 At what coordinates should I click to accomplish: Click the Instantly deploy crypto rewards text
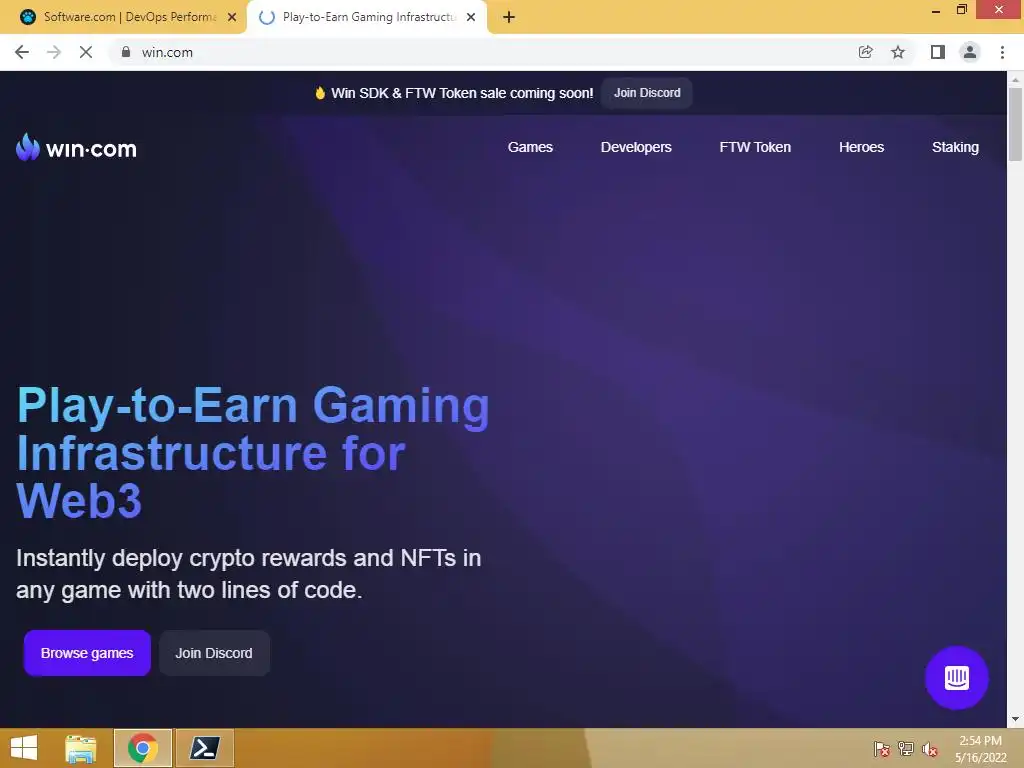click(249, 574)
